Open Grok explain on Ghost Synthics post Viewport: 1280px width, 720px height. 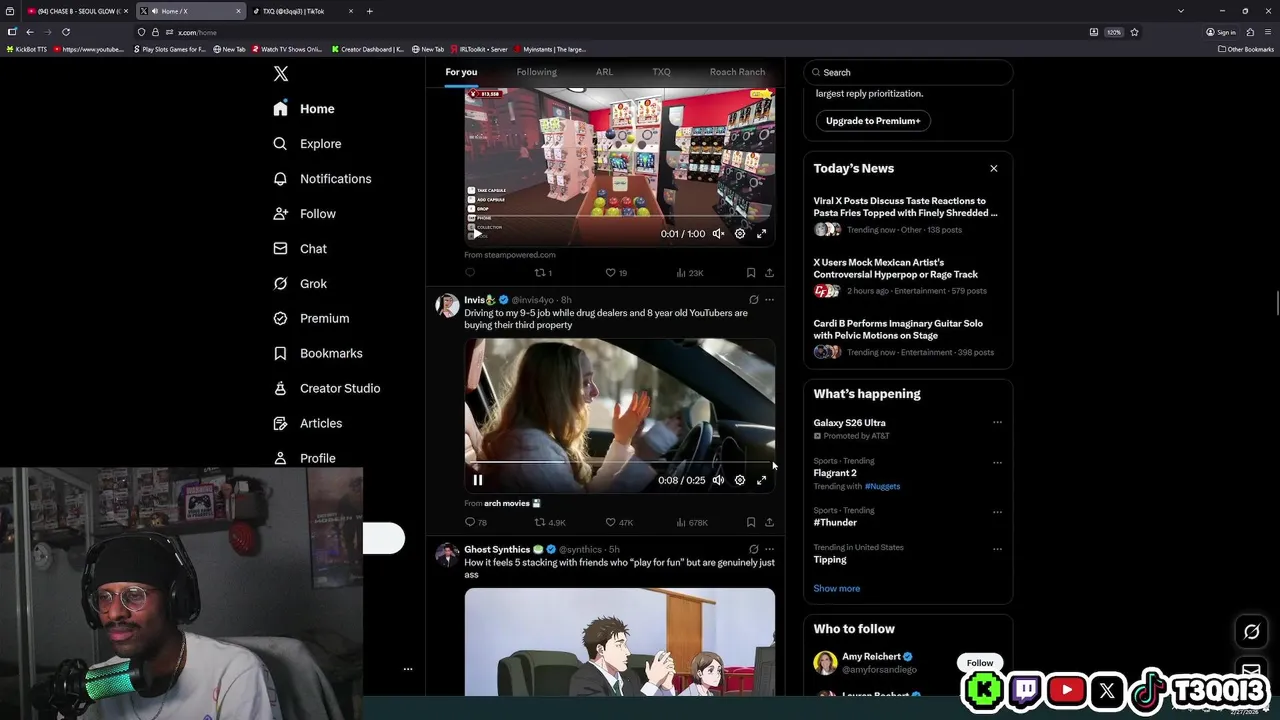click(753, 549)
